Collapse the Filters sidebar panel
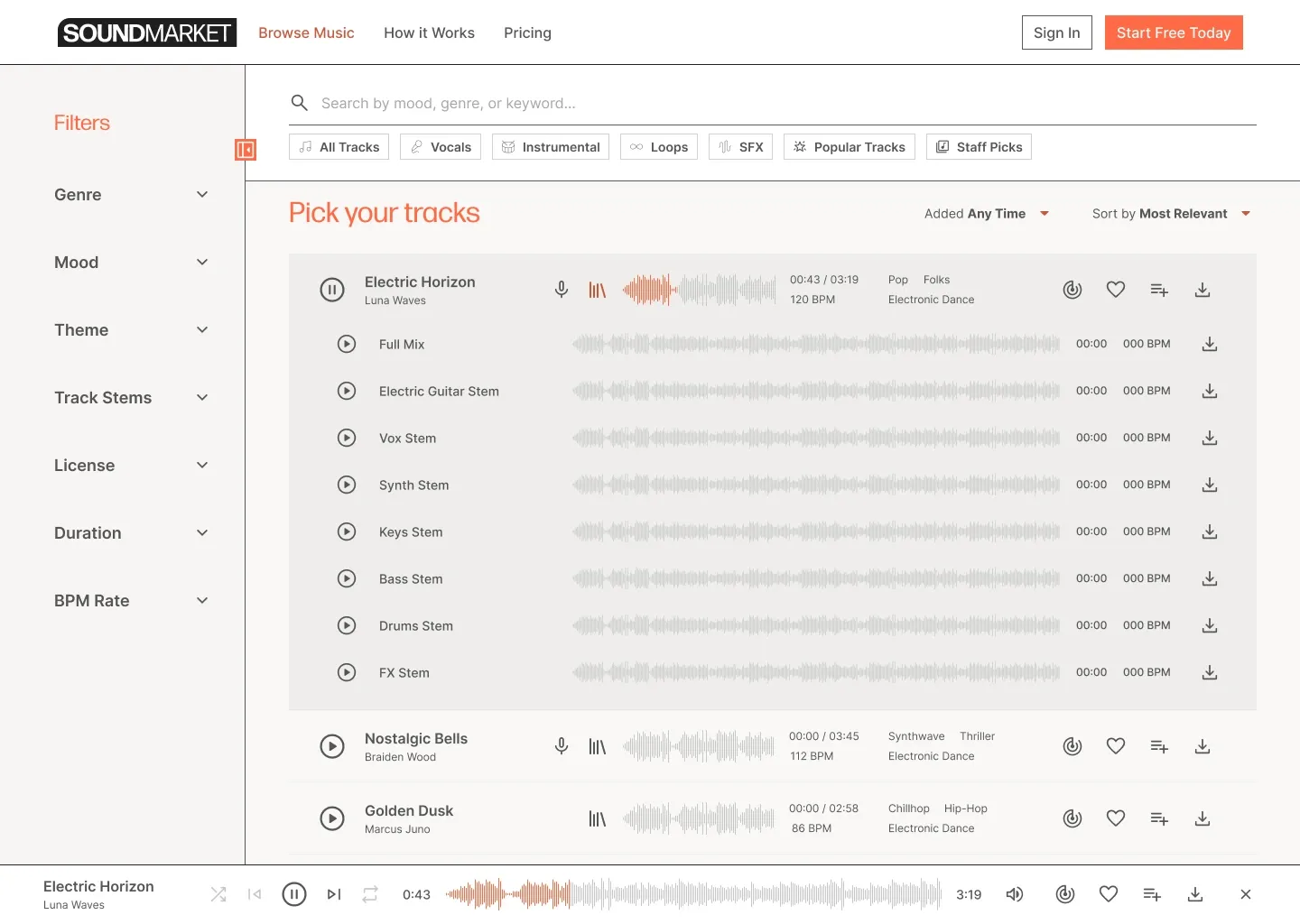The image size is (1300, 924). (x=246, y=150)
